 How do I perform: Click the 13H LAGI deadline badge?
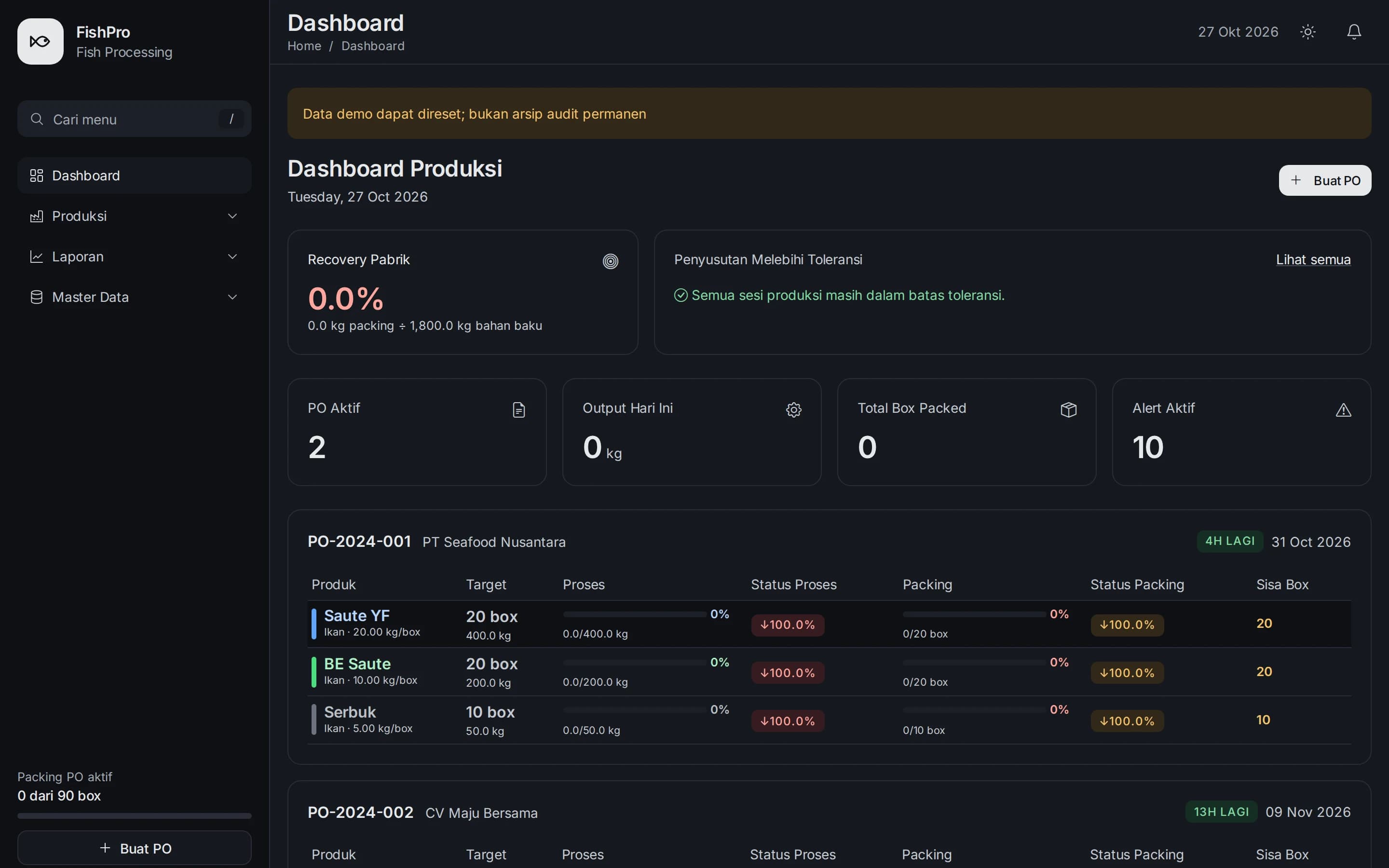[1221, 812]
